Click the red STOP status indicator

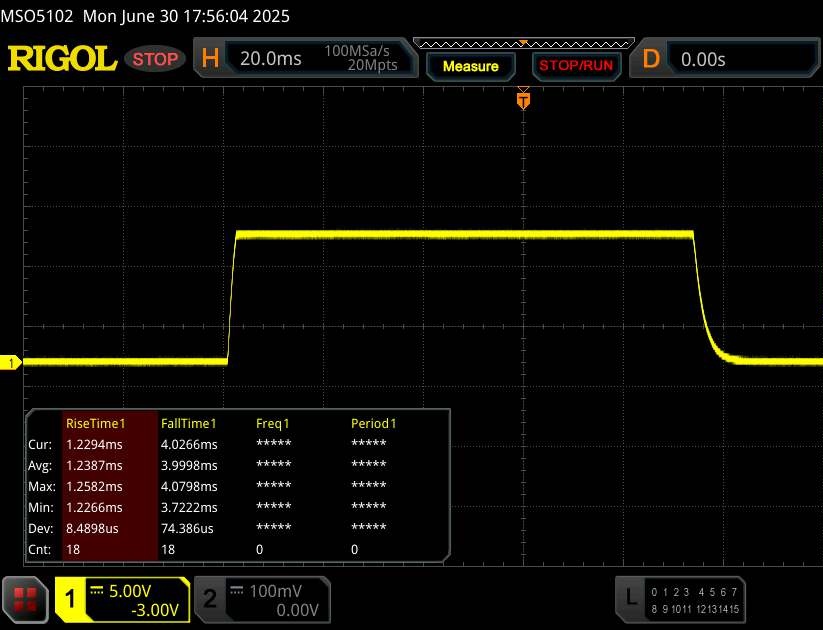(x=155, y=59)
